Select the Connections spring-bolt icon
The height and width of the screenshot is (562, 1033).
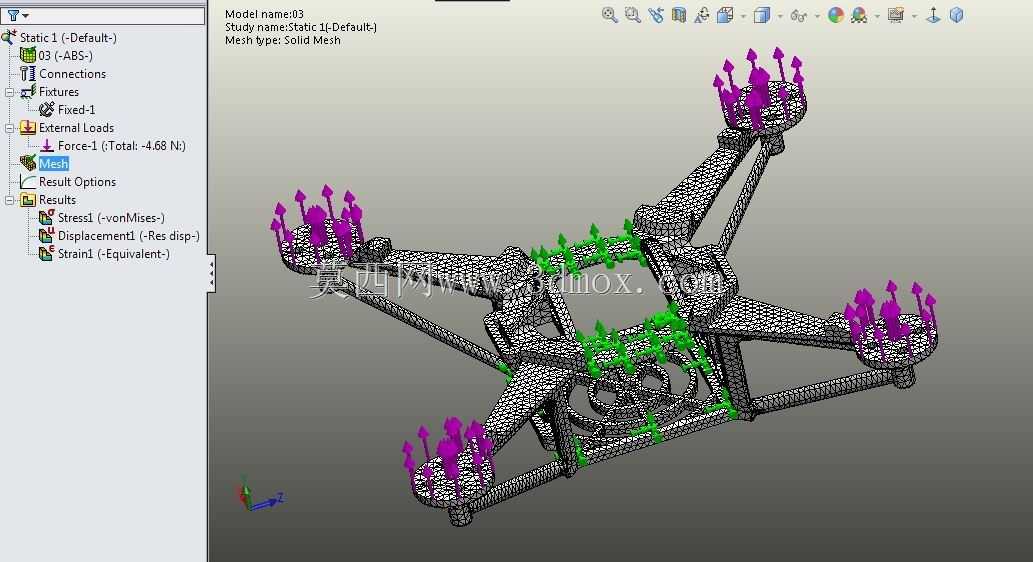click(x=28, y=73)
